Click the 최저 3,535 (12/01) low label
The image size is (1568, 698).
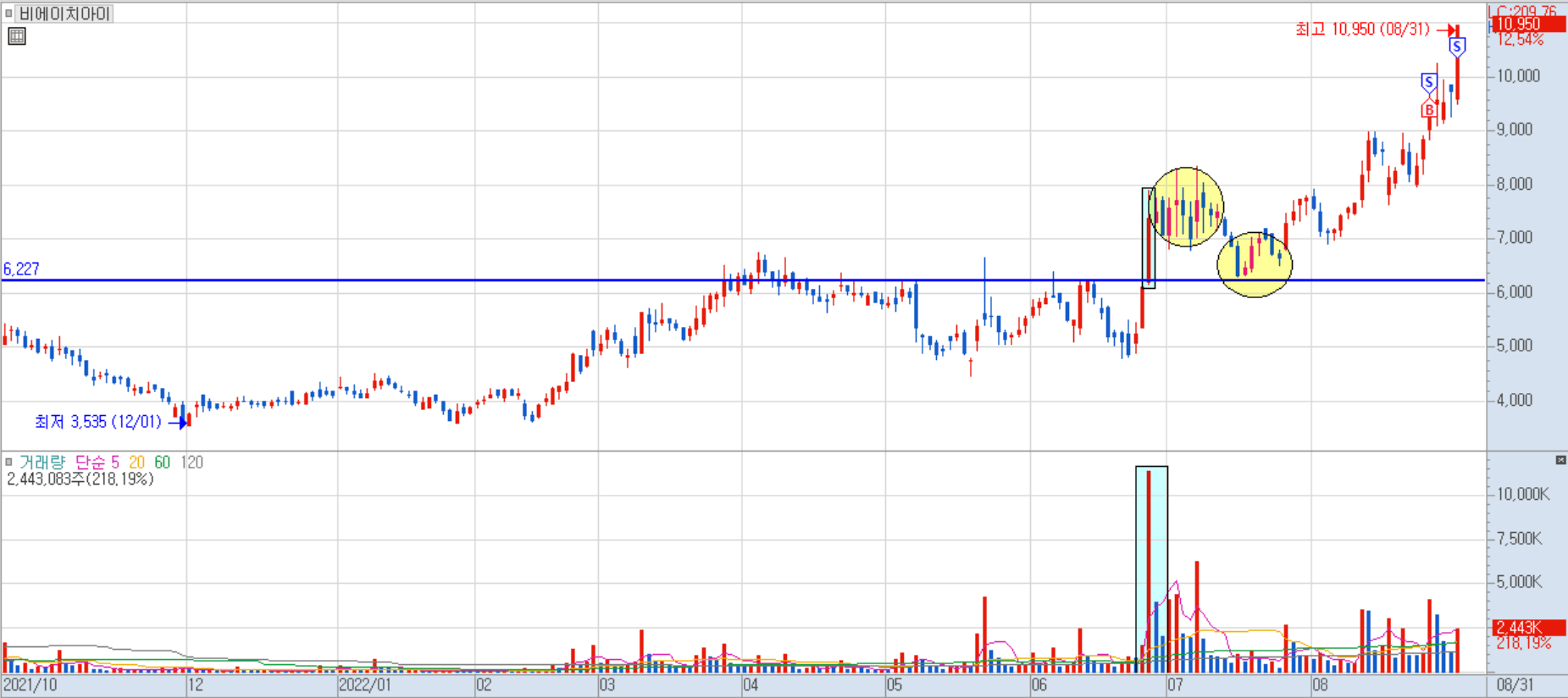[x=98, y=422]
